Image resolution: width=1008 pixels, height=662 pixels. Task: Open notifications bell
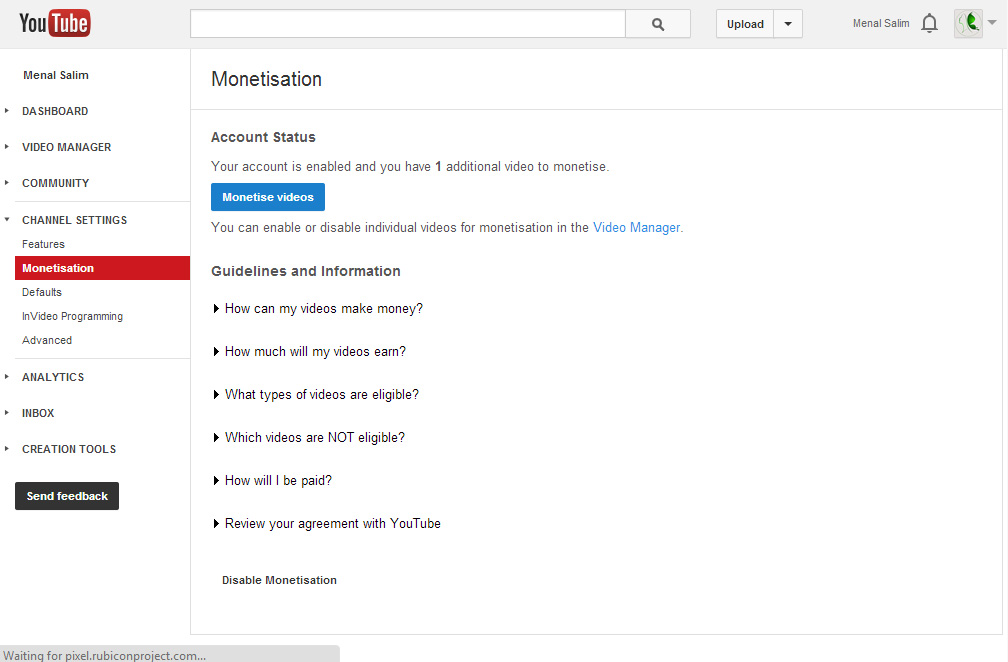click(x=929, y=24)
